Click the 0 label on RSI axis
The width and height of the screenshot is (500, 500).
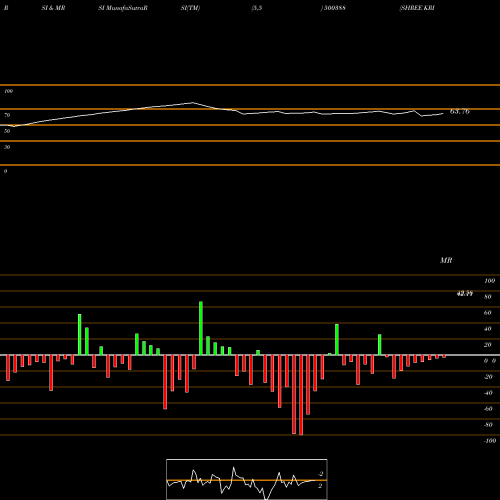point(5,171)
